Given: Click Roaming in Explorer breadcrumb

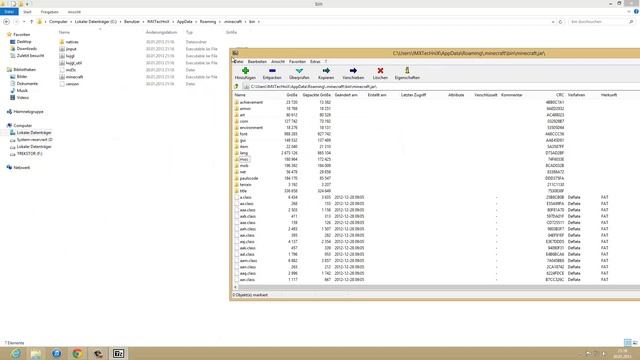Looking at the screenshot, I should 208,22.
